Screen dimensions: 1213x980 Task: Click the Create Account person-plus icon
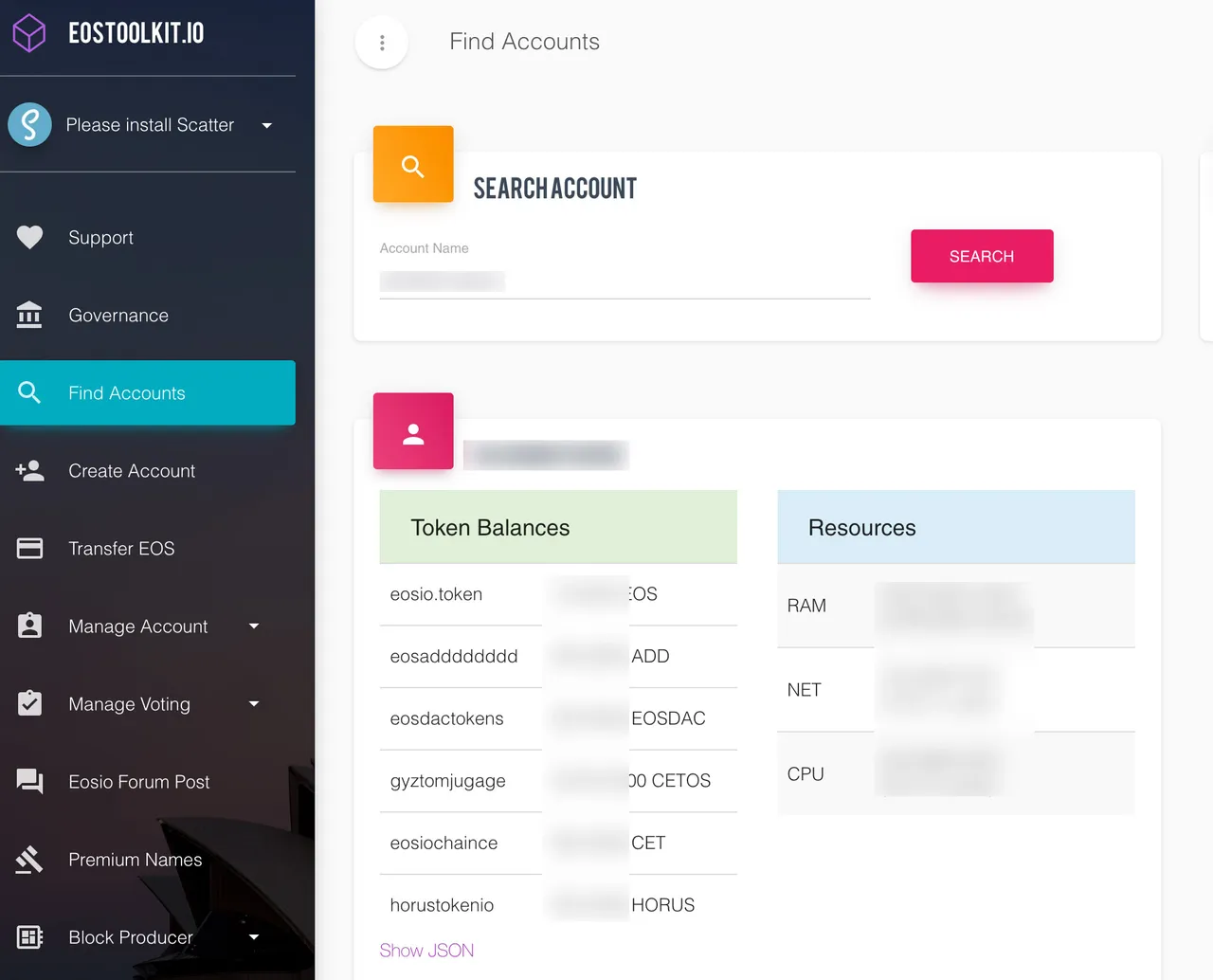[29, 470]
